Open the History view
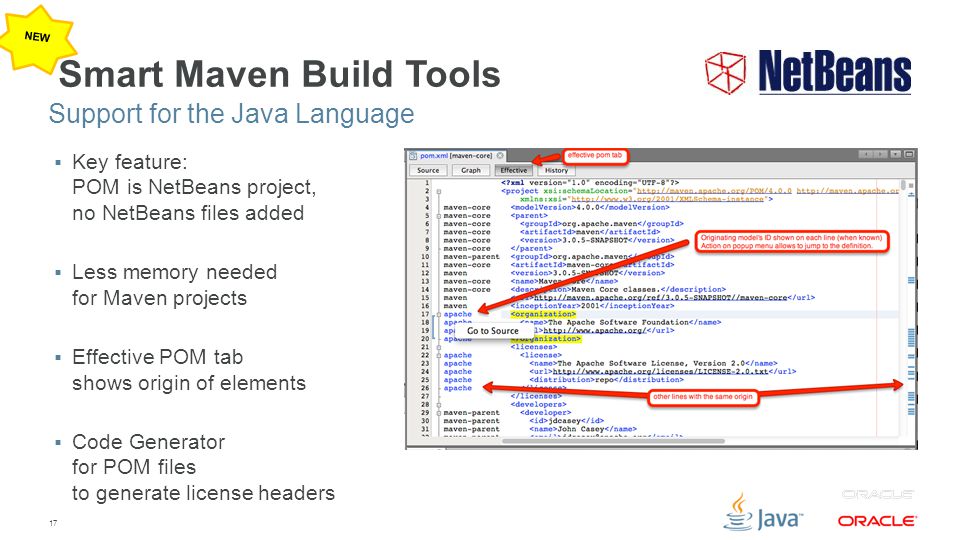The image size is (960, 540). 557,170
